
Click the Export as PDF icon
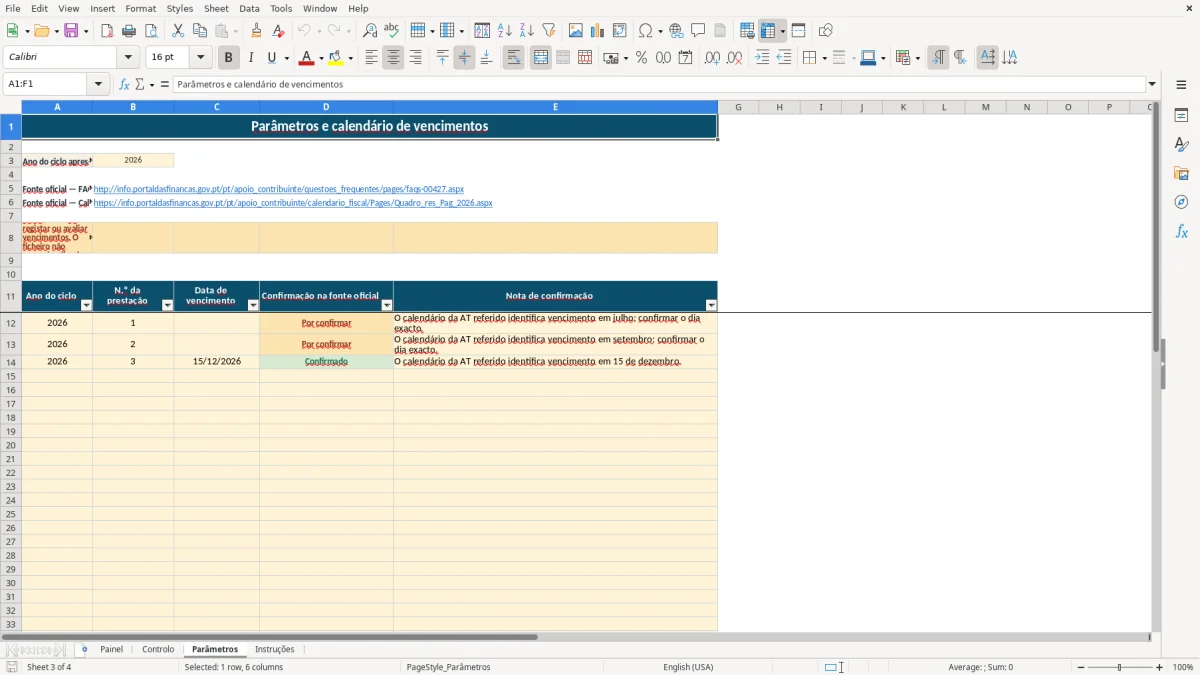(x=107, y=31)
